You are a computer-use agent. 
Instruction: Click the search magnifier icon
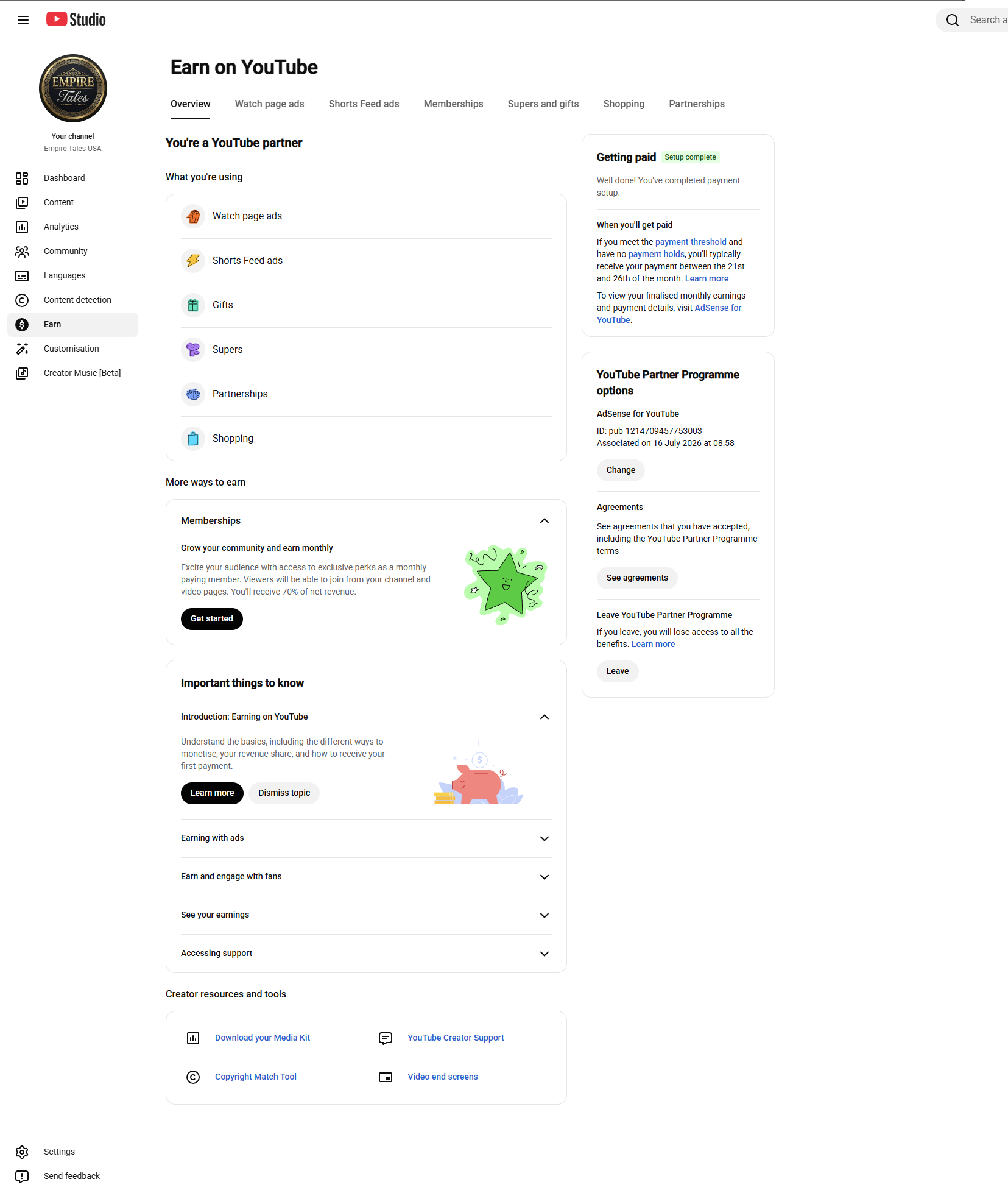click(x=953, y=20)
